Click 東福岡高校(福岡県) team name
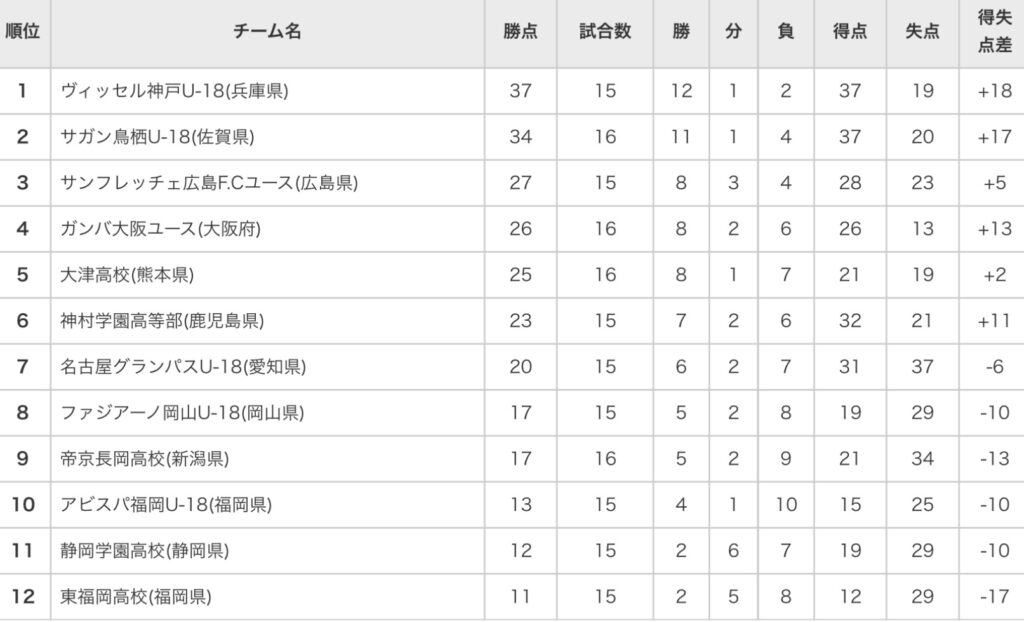Image resolution: width=1024 pixels, height=622 pixels. [x=135, y=597]
